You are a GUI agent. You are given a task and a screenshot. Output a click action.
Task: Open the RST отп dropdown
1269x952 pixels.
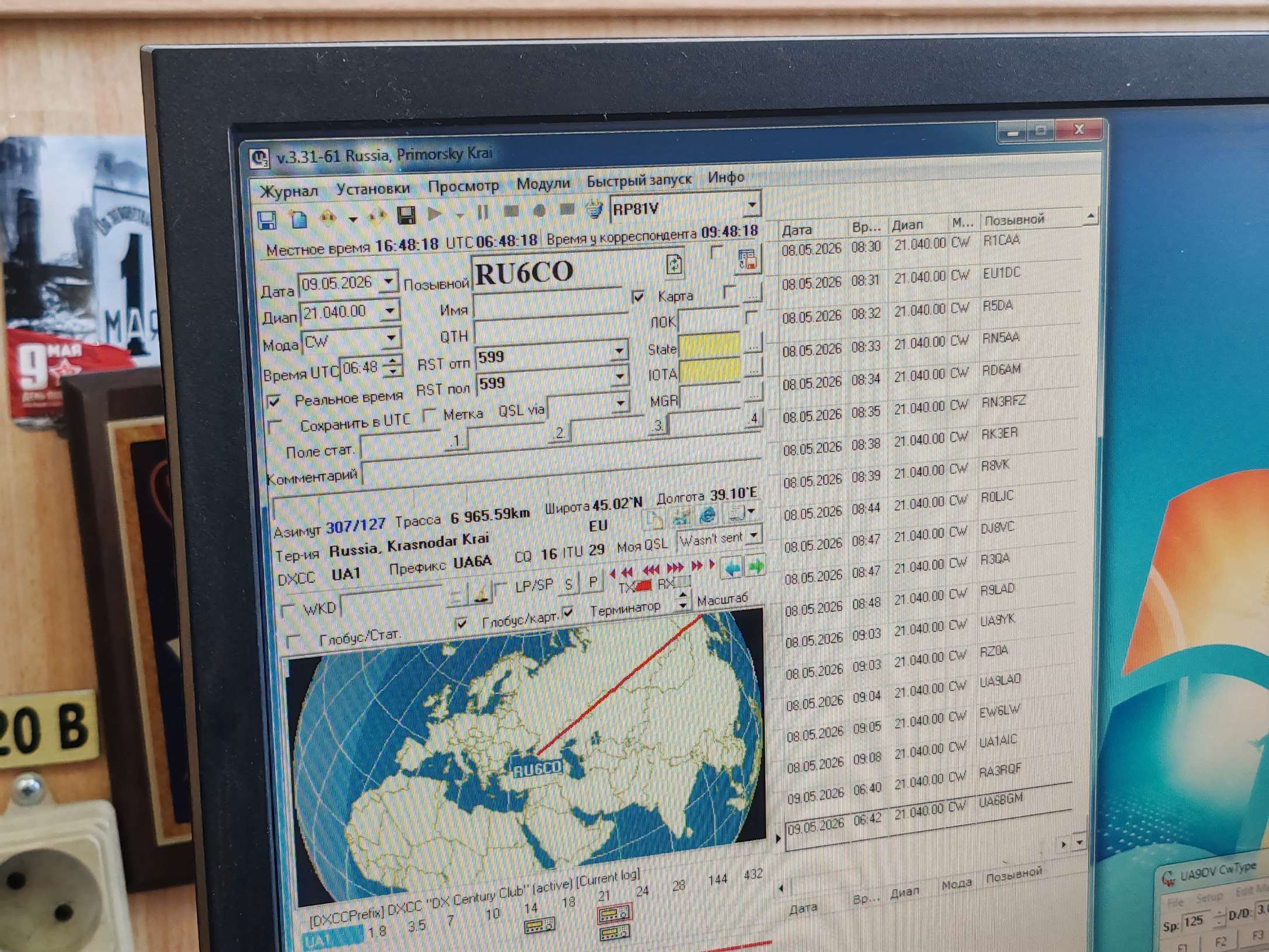click(619, 351)
